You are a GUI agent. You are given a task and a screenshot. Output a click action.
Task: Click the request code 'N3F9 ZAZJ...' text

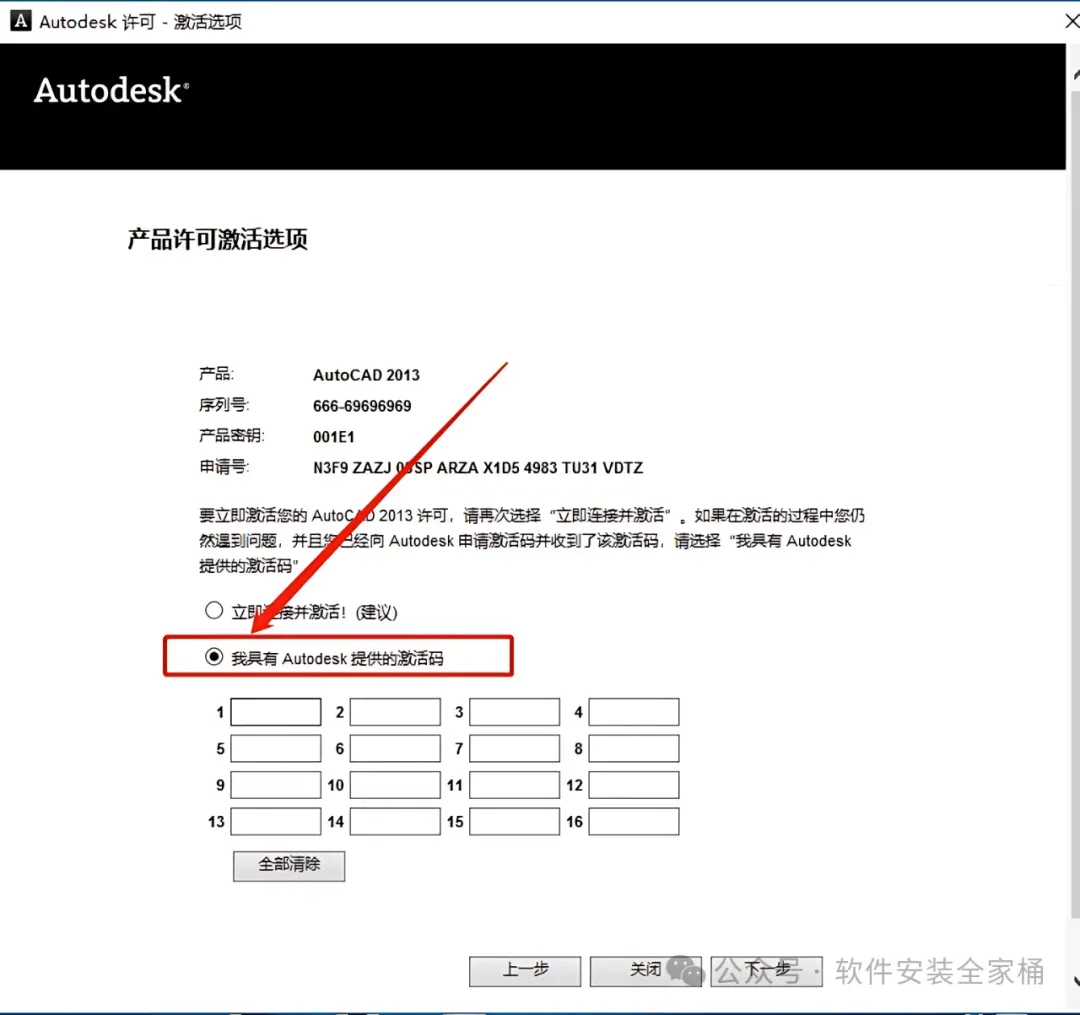[x=477, y=468]
